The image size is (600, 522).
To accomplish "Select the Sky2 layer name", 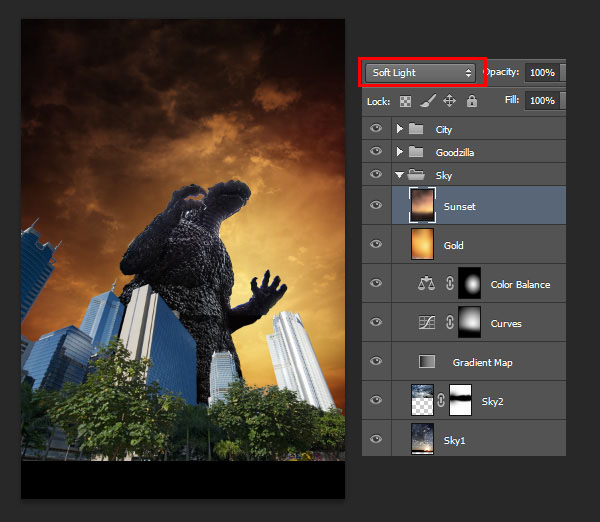I will tap(492, 401).
